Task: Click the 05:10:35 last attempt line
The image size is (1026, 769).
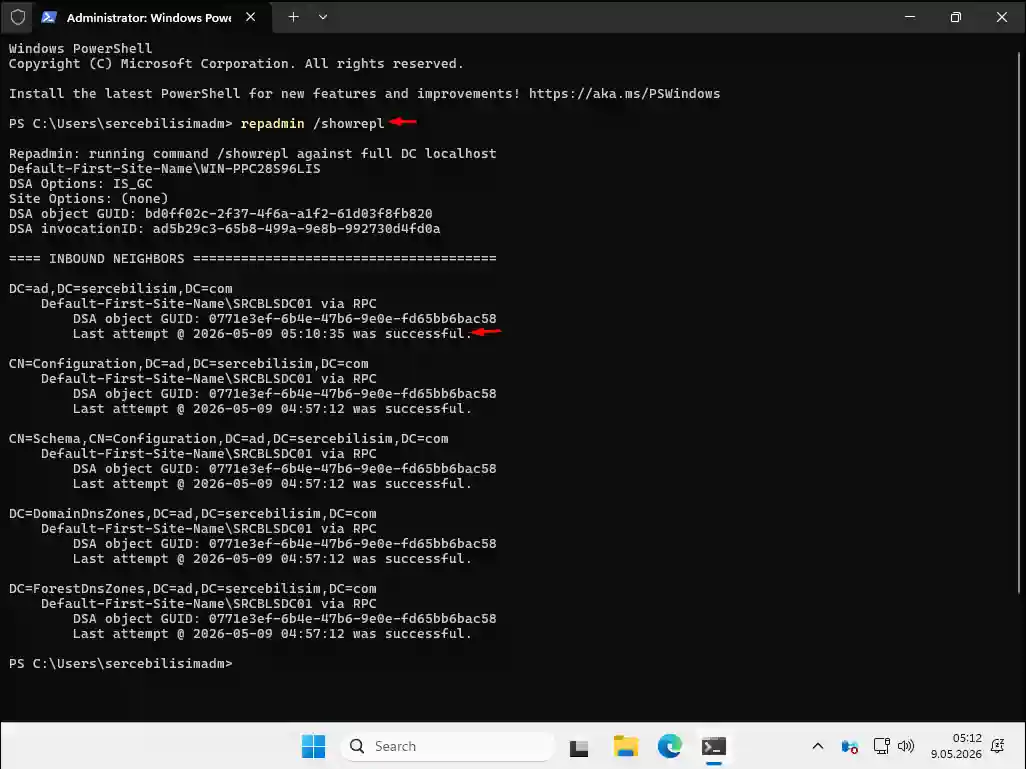Action: [x=272, y=334]
